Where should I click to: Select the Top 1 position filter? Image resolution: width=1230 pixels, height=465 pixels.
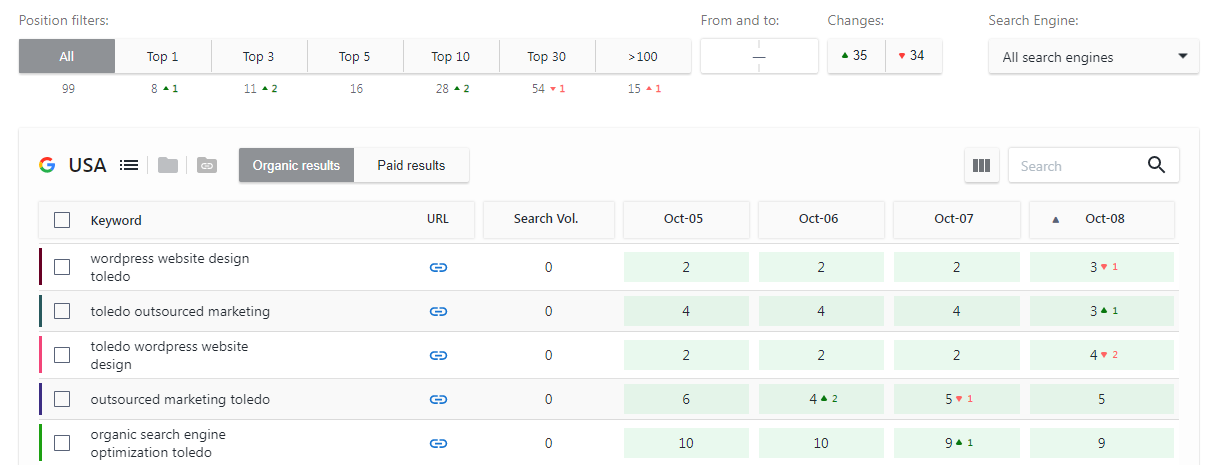163,56
